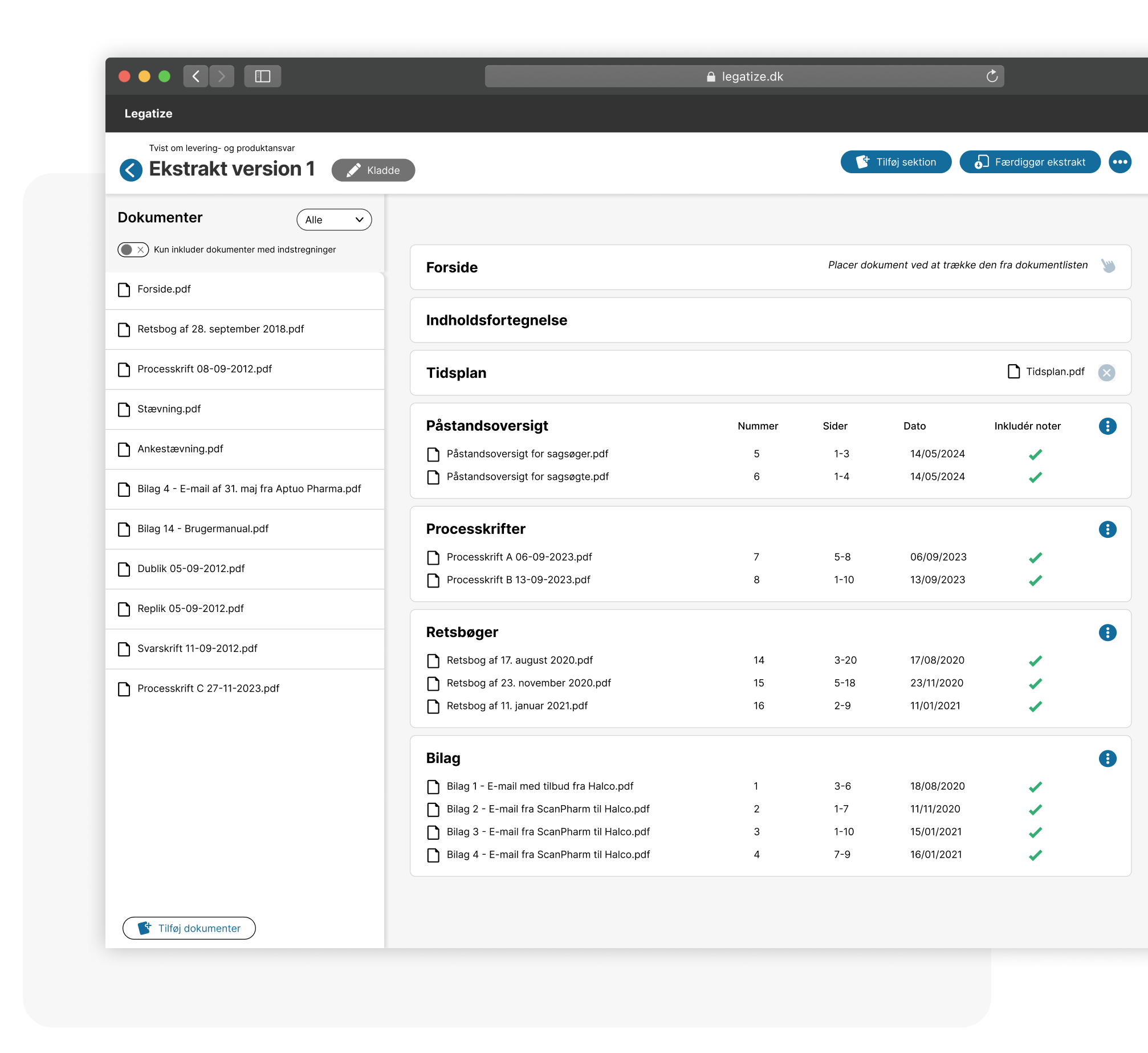Click icon beside Bilag 1 - E-mail med tilbud
The width and height of the screenshot is (1148, 1053).
pyautogui.click(x=433, y=787)
